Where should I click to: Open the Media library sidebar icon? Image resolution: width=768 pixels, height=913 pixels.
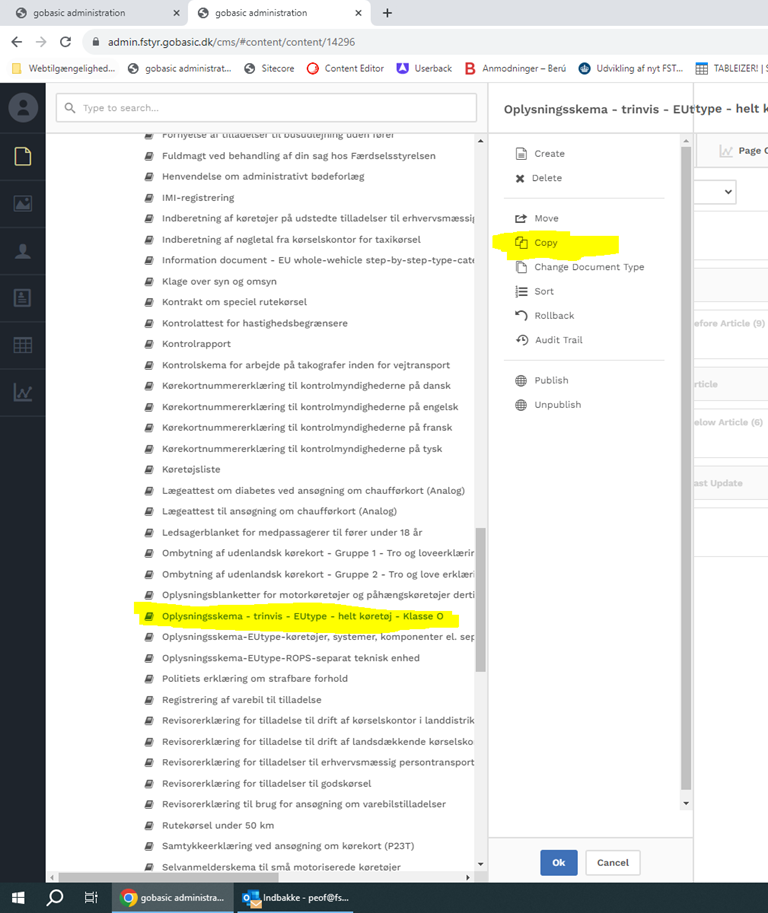click(x=23, y=203)
